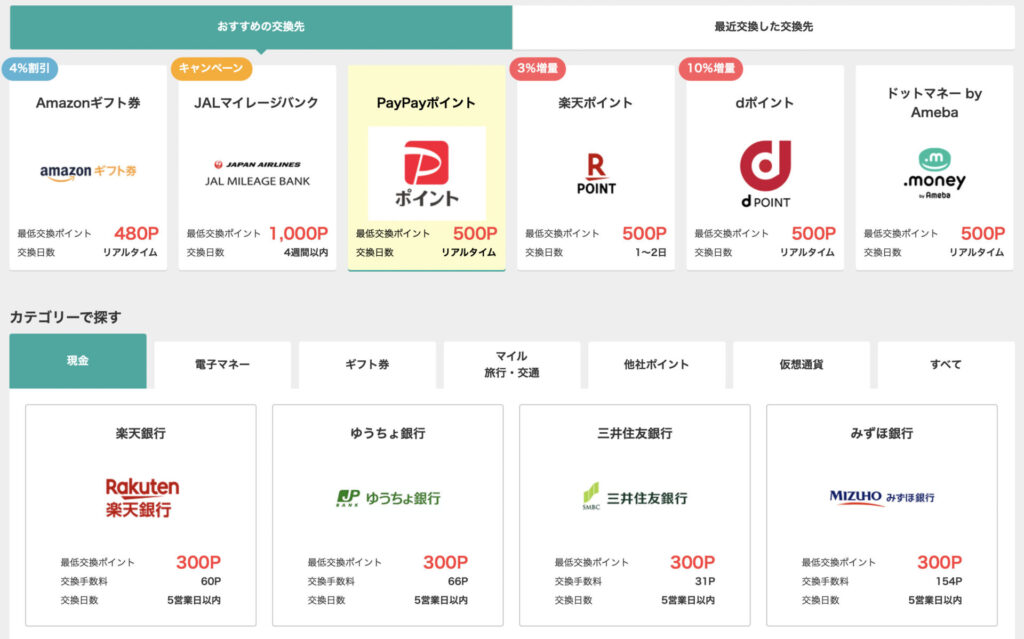The image size is (1024, 639).
Task: Click 500P on the PayPayポイント card
Action: click(x=475, y=233)
